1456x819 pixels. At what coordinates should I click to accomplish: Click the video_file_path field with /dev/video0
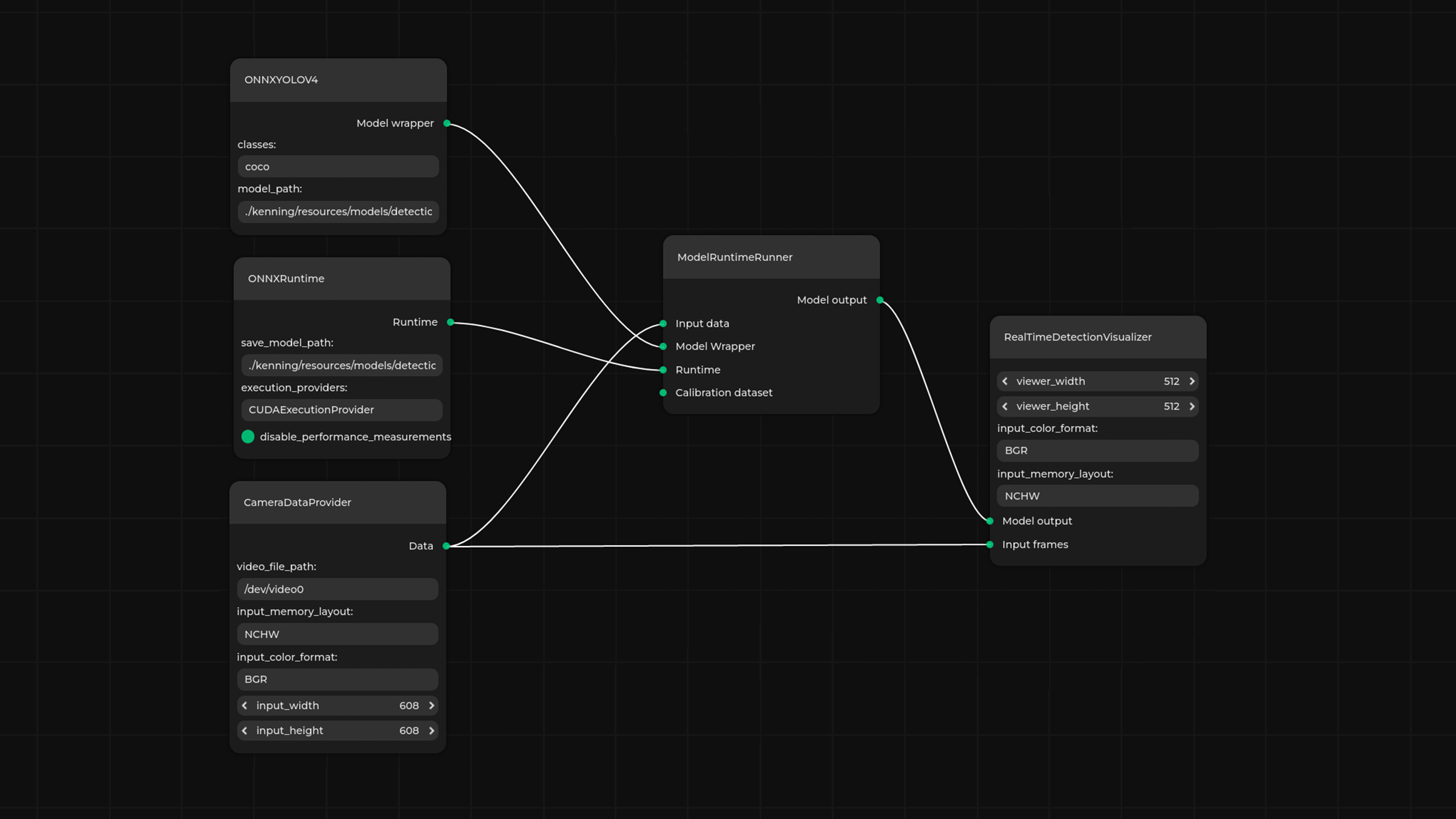click(337, 589)
